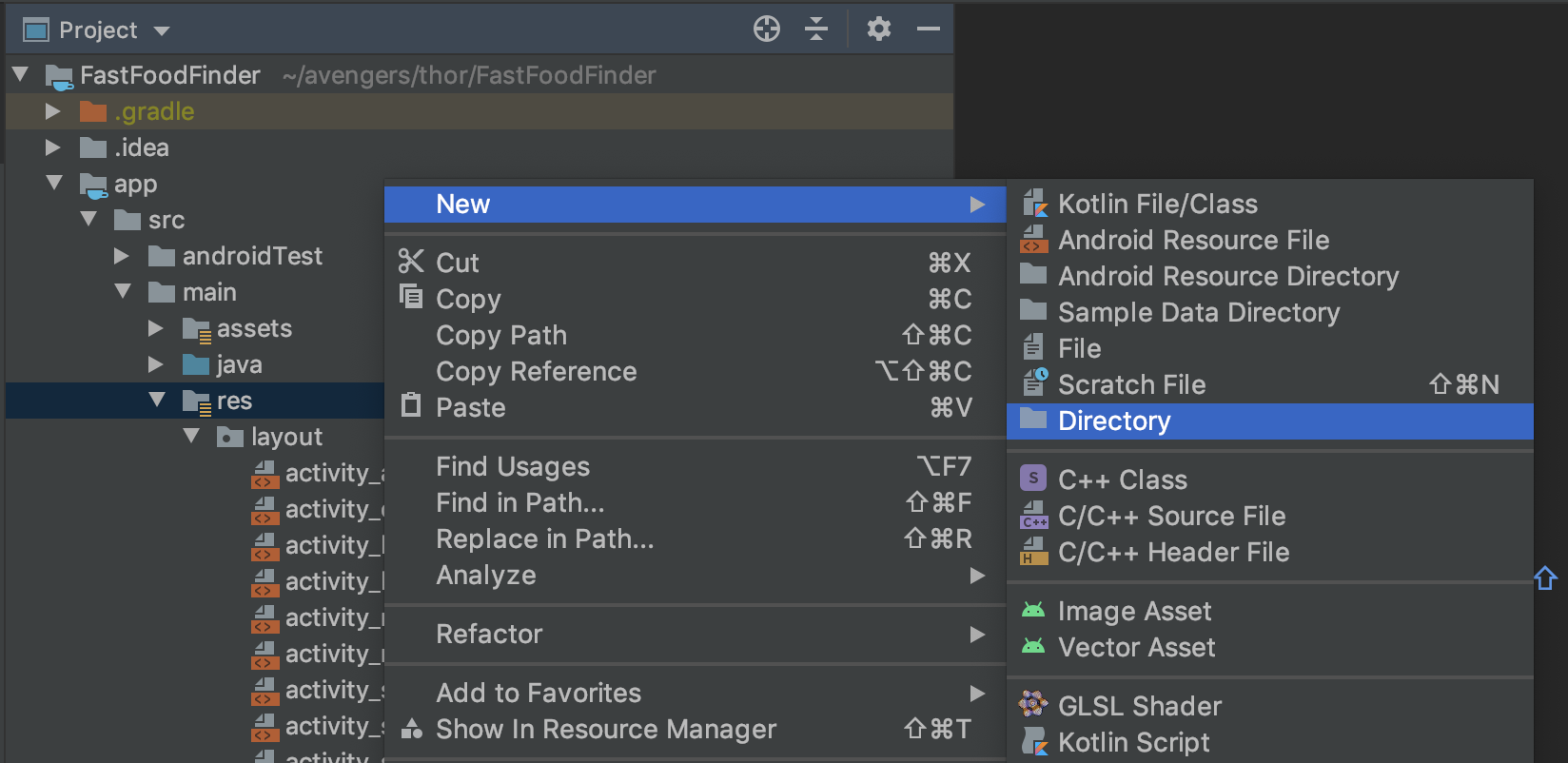
Task: Collapse the main folder
Action: [x=123, y=291]
